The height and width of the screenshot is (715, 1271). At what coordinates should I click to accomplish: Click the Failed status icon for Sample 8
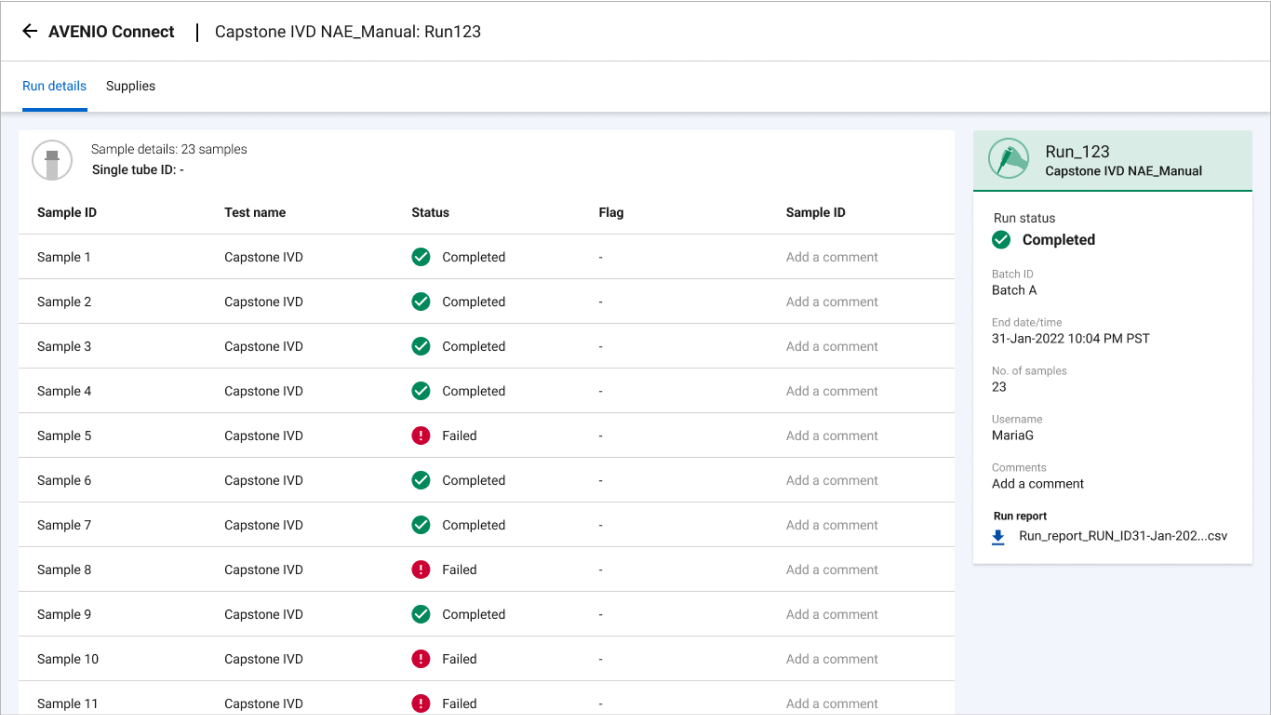pyautogui.click(x=421, y=569)
